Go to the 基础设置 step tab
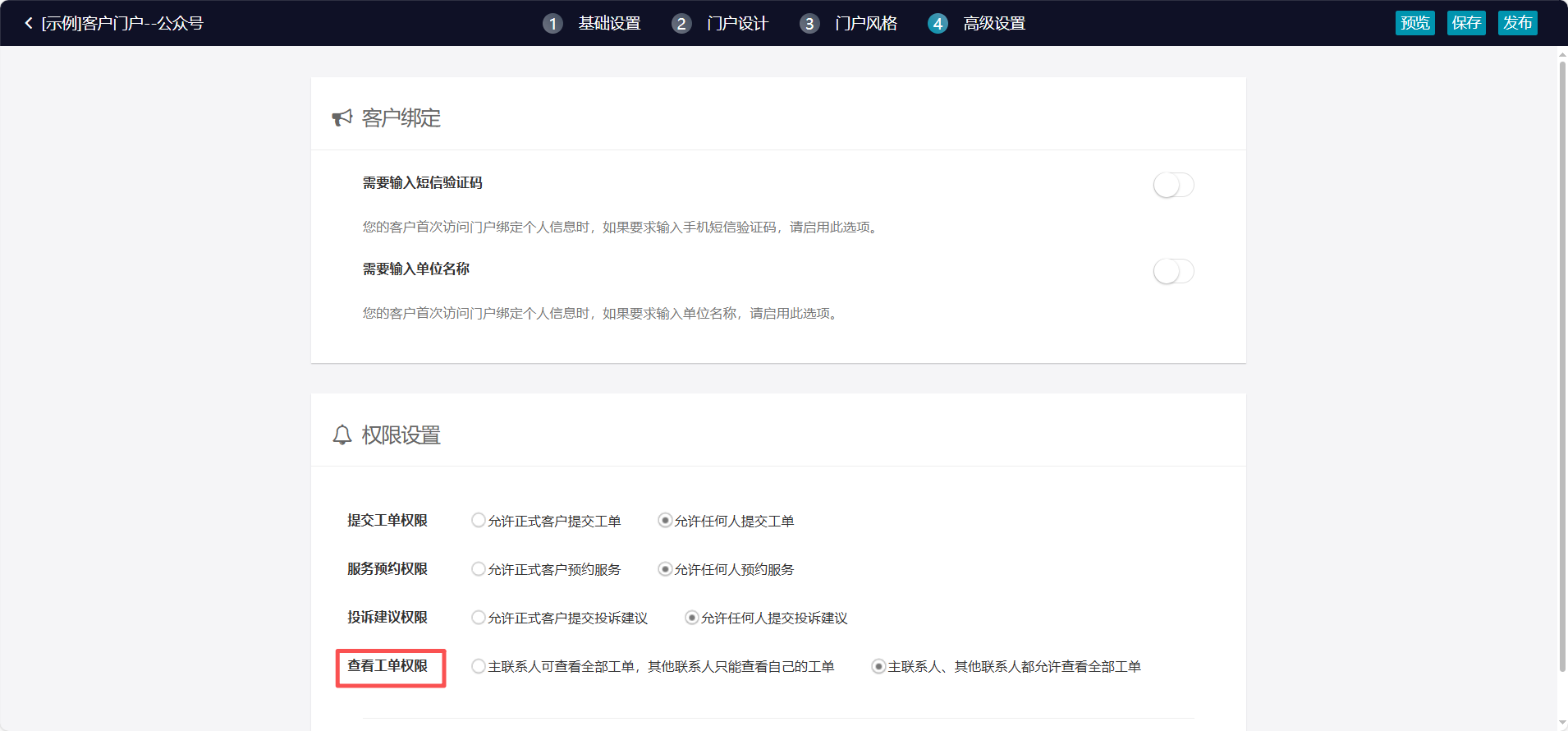This screenshot has height=731, width=1568. point(609,24)
